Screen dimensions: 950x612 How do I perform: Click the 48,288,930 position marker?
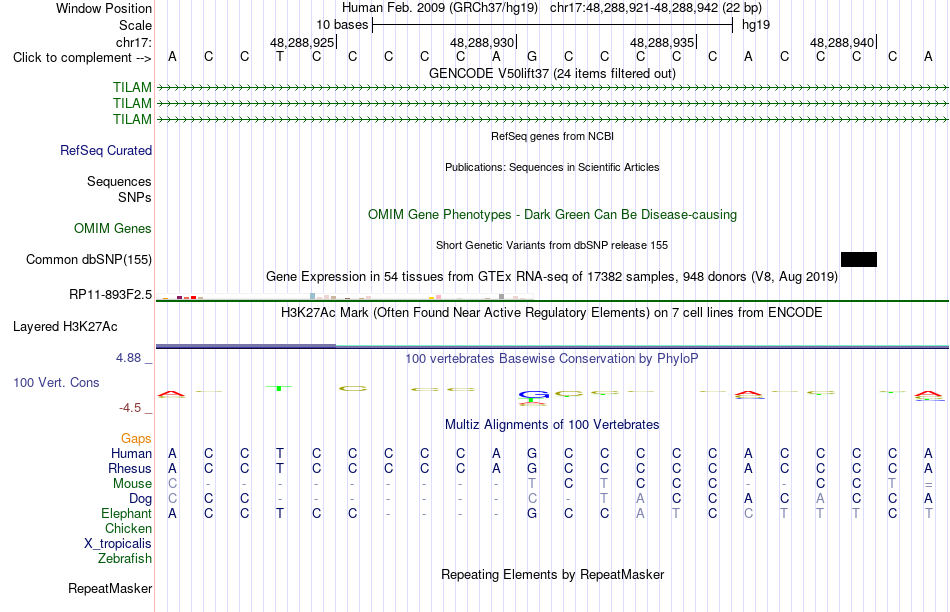point(482,42)
